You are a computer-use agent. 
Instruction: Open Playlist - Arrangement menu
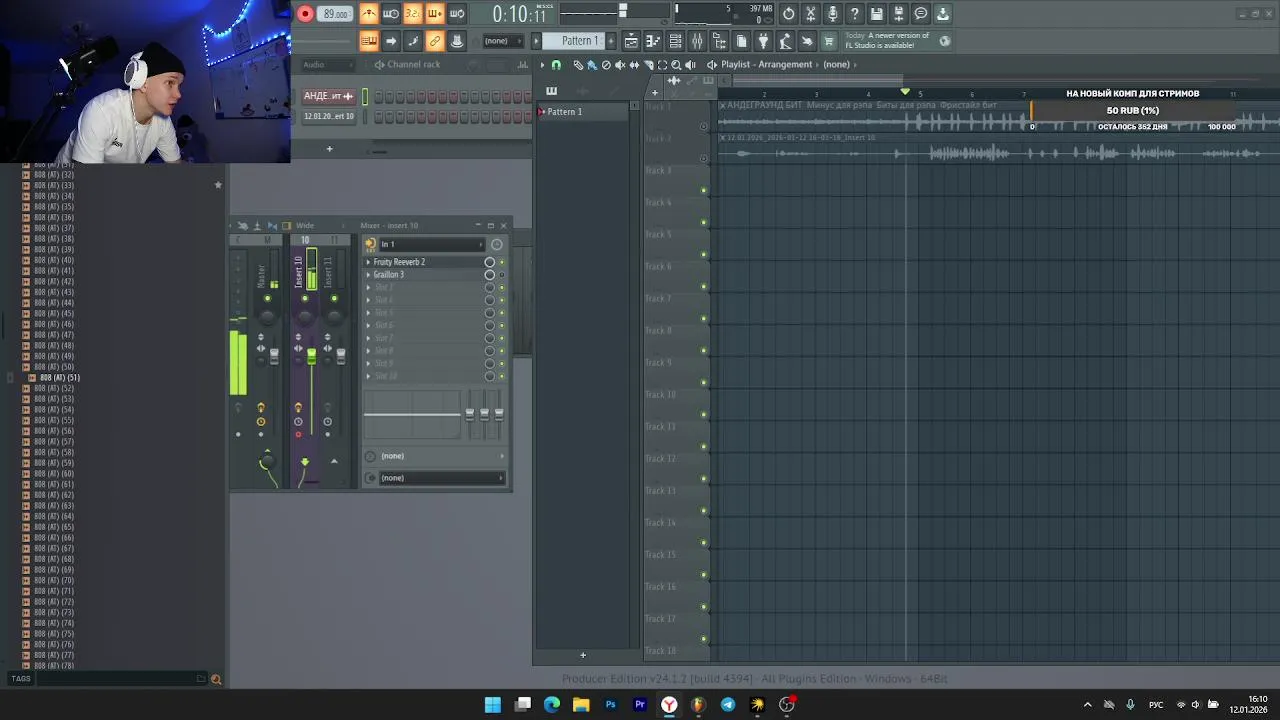(x=766, y=65)
